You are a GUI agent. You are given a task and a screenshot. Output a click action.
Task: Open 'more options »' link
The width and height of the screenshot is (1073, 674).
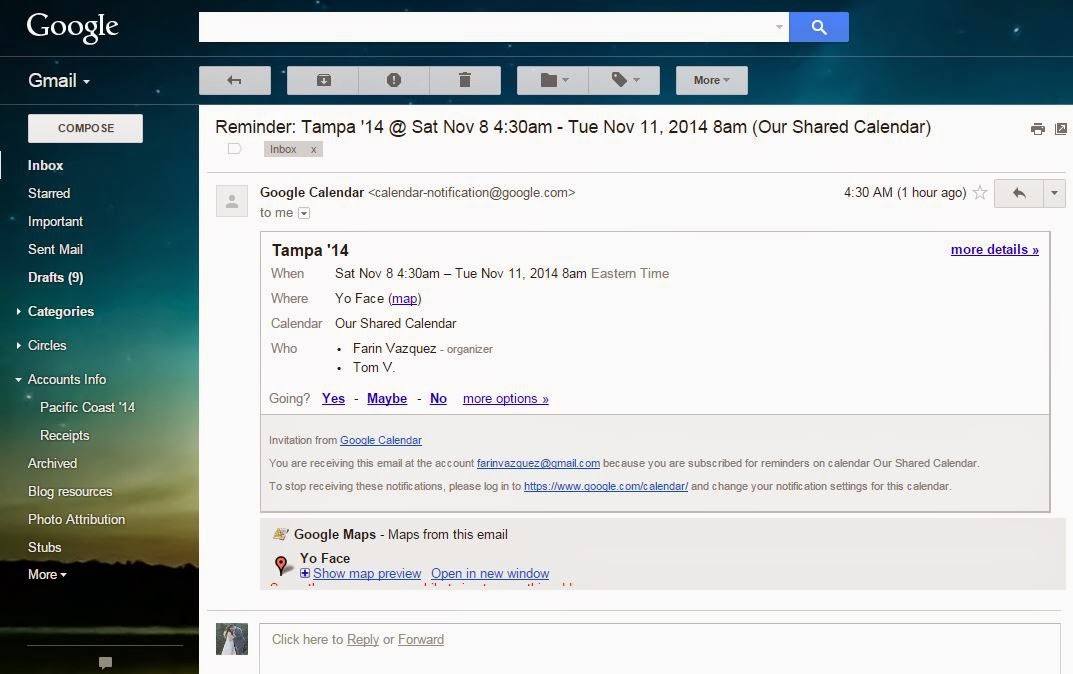tap(506, 399)
